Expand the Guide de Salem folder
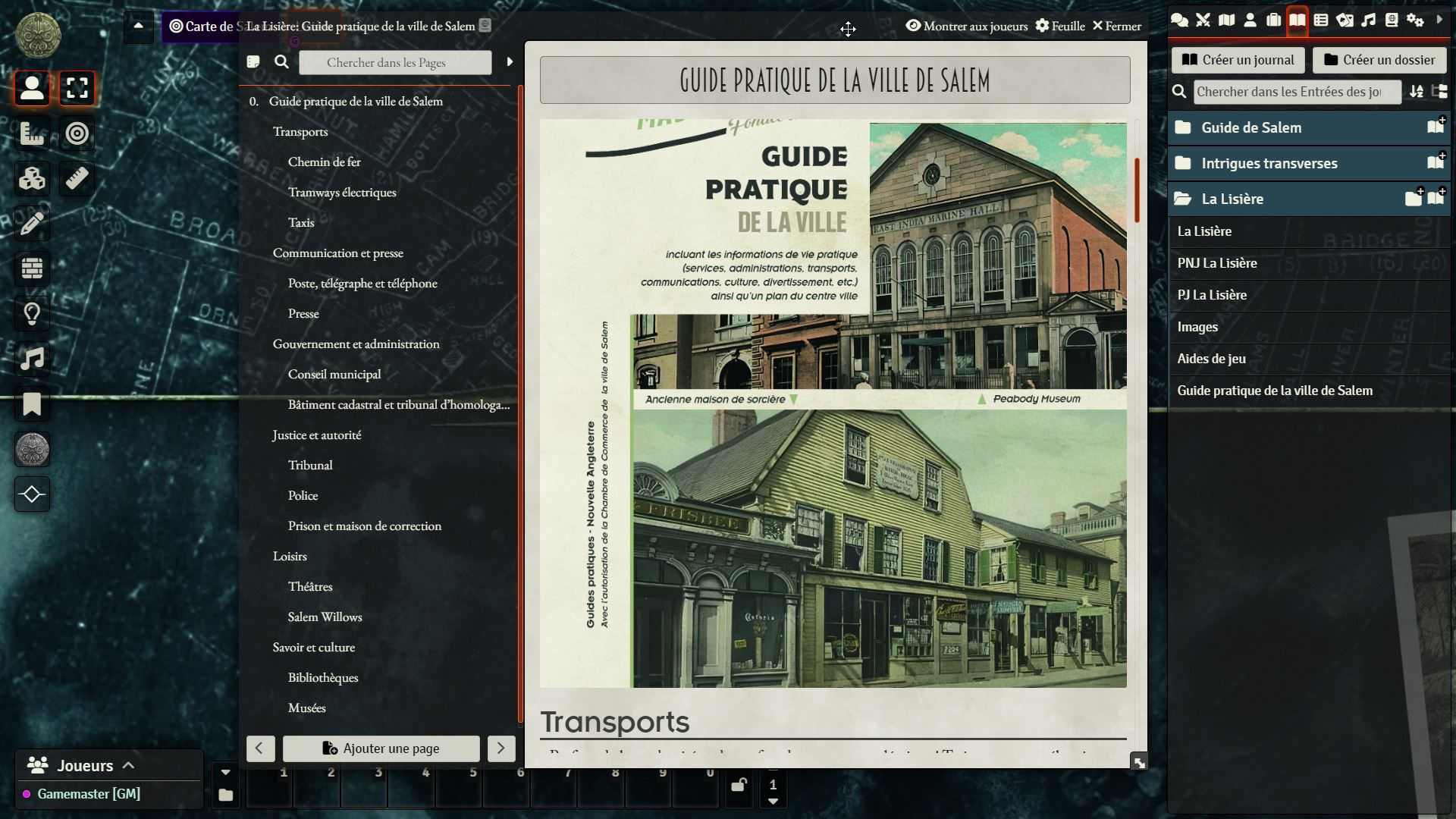The image size is (1456, 819). [x=1251, y=127]
